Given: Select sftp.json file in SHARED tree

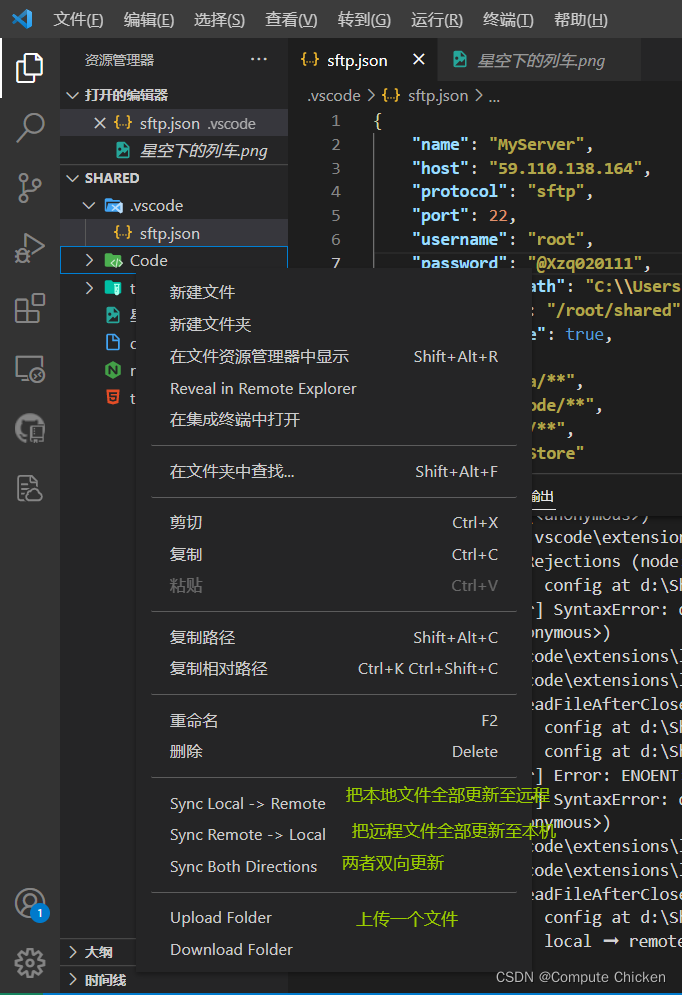Looking at the screenshot, I should coord(169,233).
